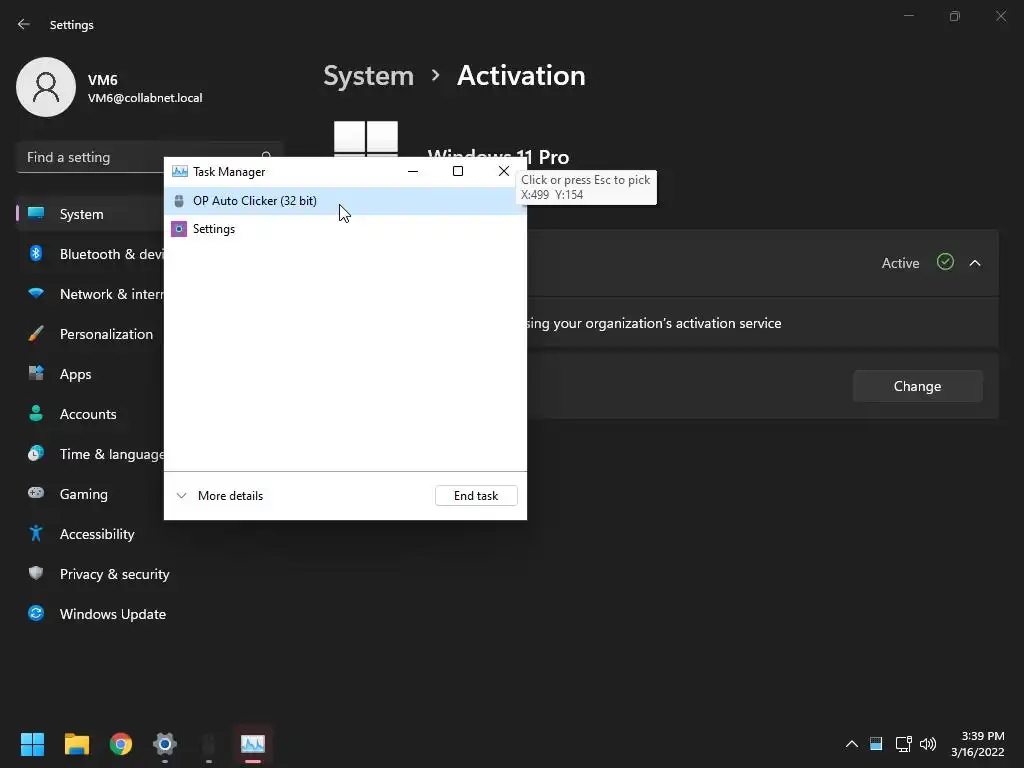Click the System monitor icon in sidebar
Viewport: 1024px width, 768px height.
point(36,213)
